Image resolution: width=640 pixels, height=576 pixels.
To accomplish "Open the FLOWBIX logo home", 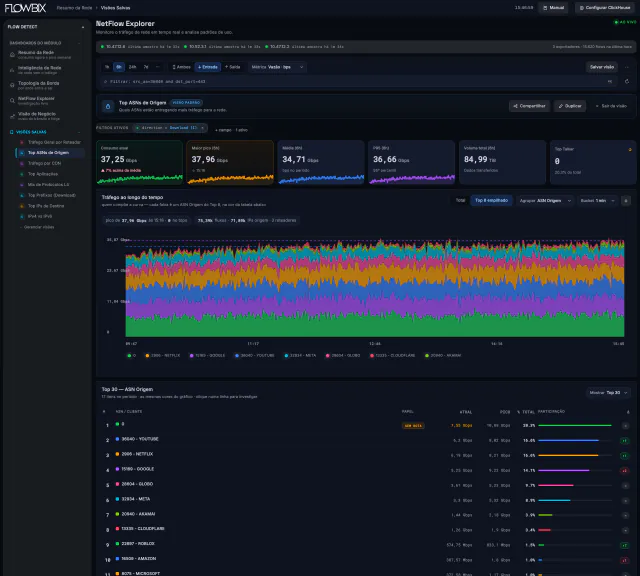I will 25,8.
